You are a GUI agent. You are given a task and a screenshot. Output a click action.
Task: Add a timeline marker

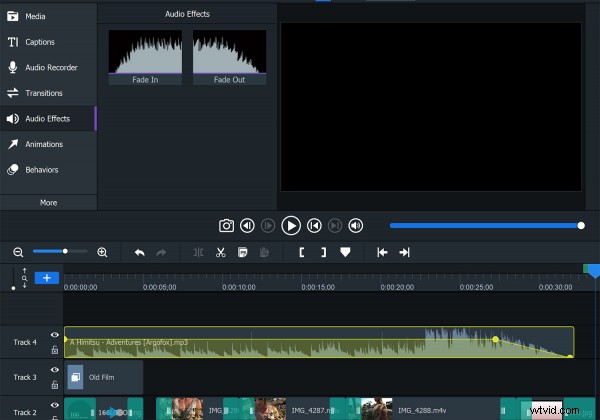(x=345, y=252)
